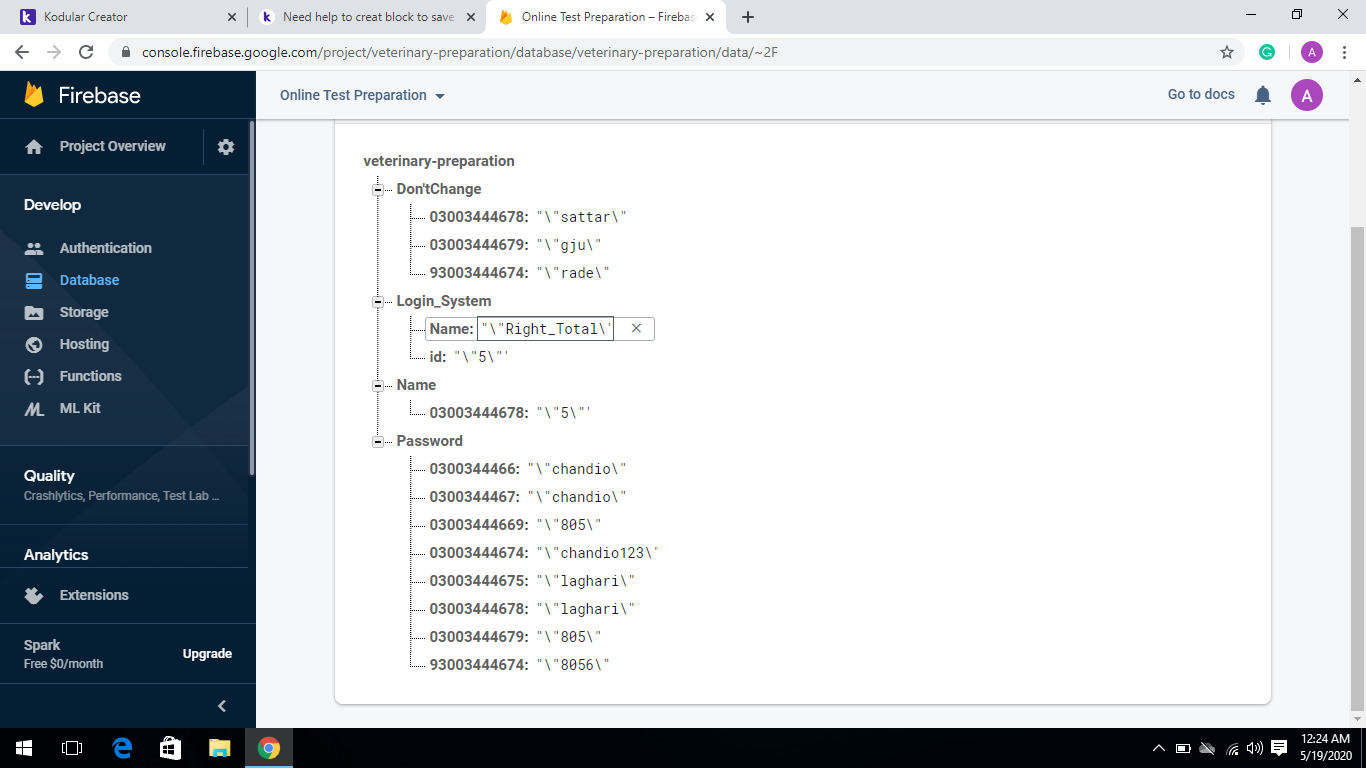Open the Functions section
Viewport: 1366px width, 768px height.
pos(89,376)
